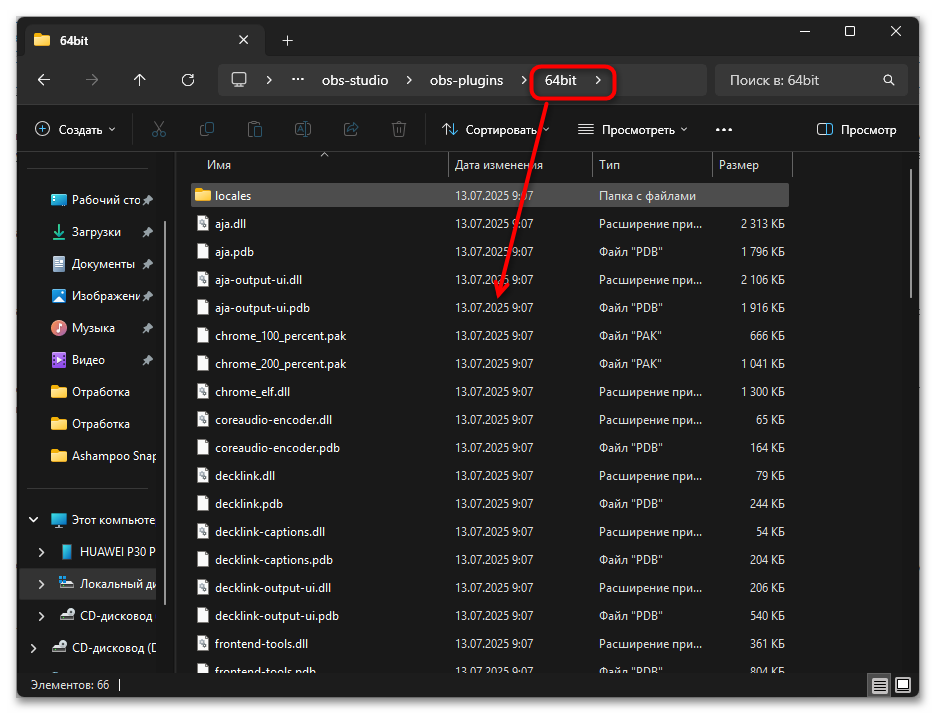Click the Cut scissors icon
The height and width of the screenshot is (714, 936).
(x=158, y=129)
